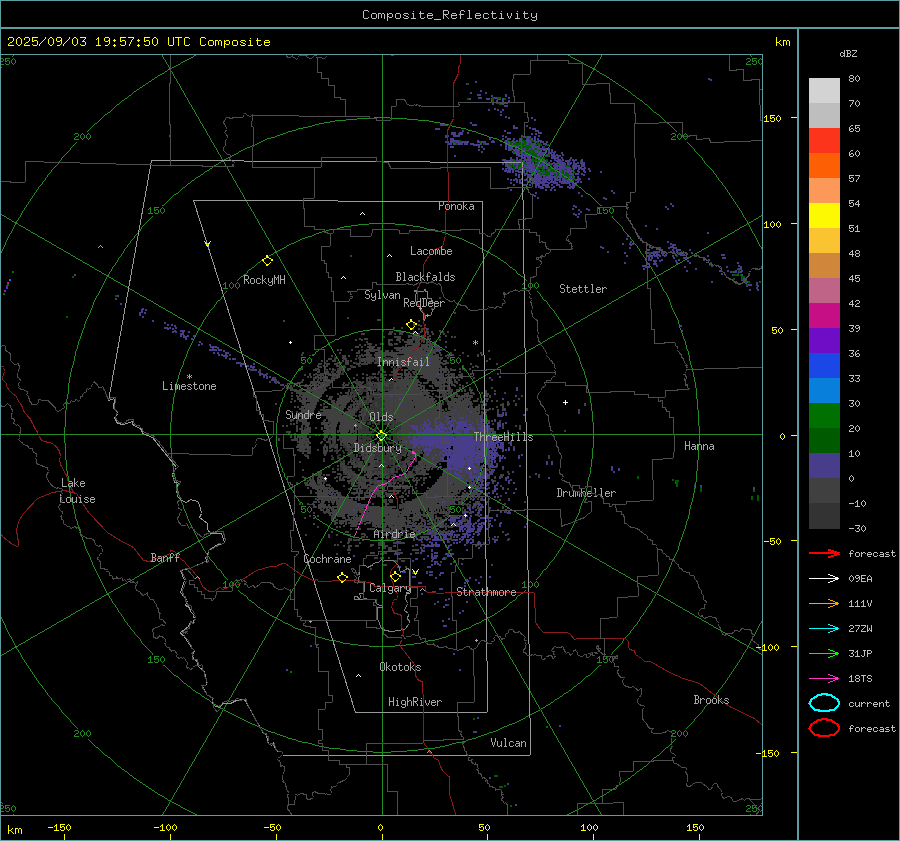Click the Stettler label

tap(583, 289)
